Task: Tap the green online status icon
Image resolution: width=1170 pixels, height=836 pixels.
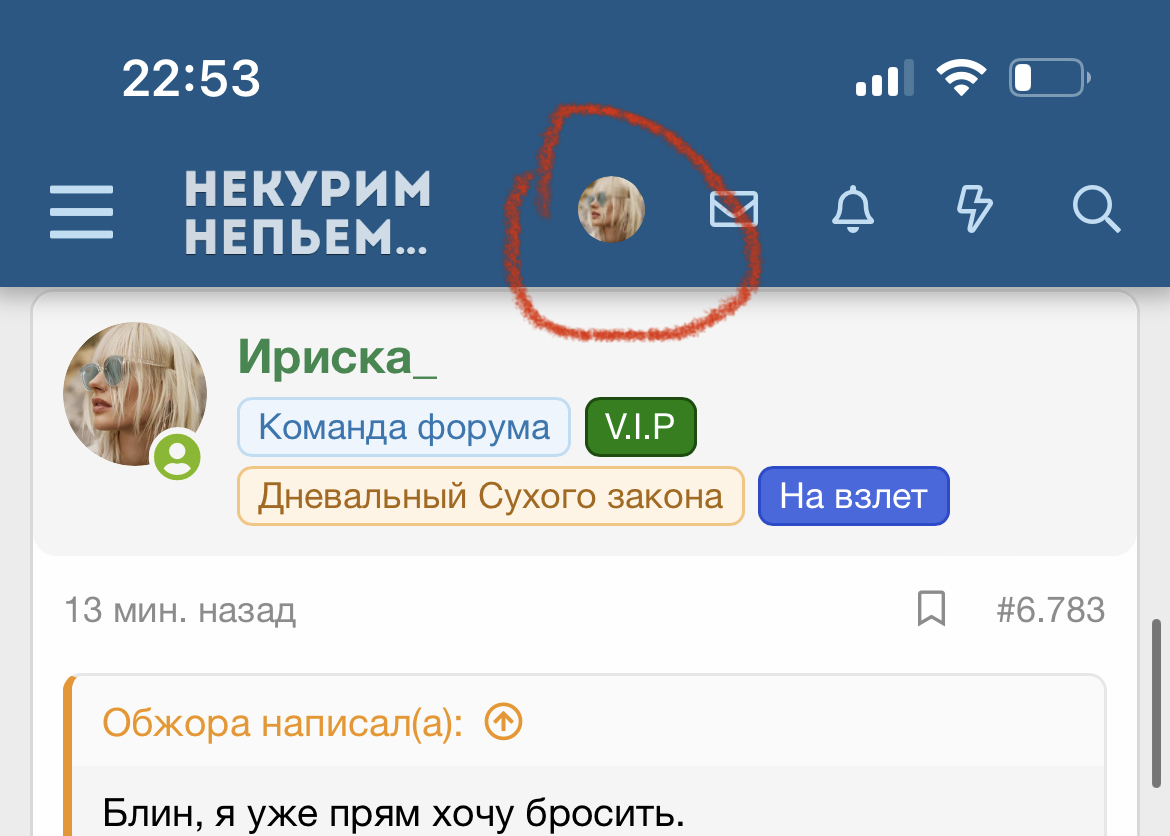Action: click(x=178, y=456)
